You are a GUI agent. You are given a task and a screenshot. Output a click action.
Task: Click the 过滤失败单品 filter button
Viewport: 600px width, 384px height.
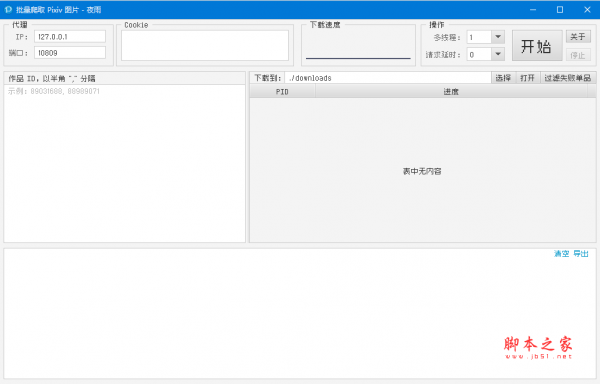tap(568, 78)
